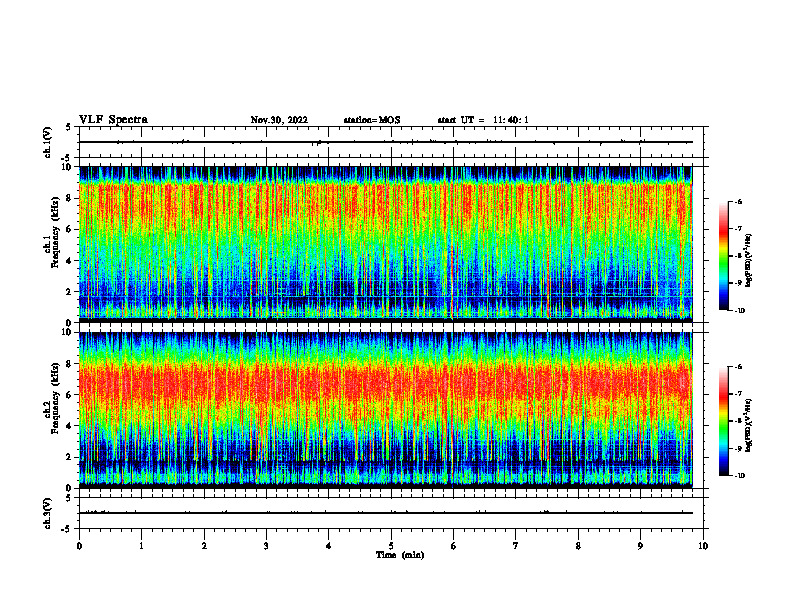Viewport: 792px width, 612px height.
Task: Click inside the ch.1 spectrogram panel
Action: (x=385, y=244)
